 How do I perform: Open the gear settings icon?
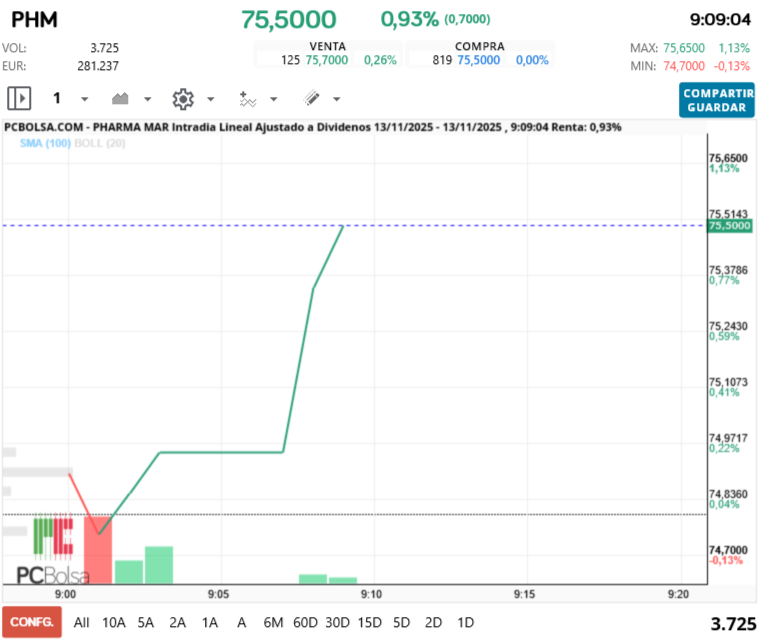click(x=182, y=99)
